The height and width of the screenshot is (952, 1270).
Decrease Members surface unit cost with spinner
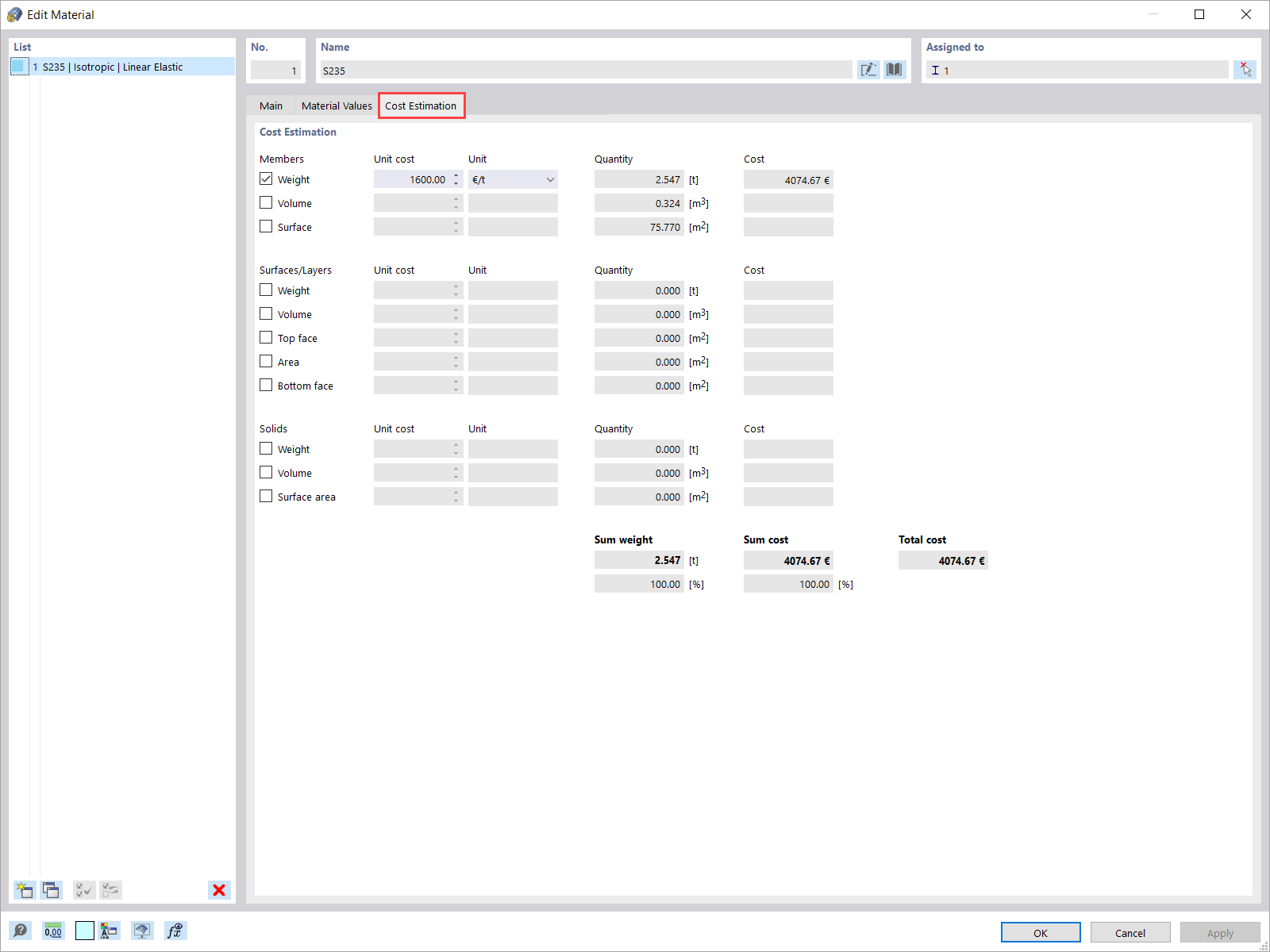tap(456, 230)
